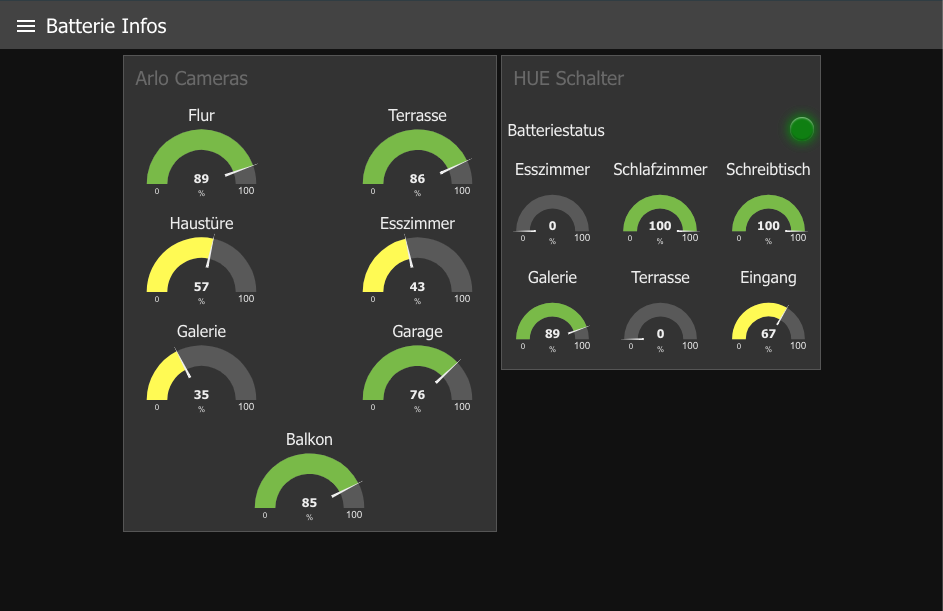
Task: Click the Batterie Infos page title
Action: [106, 26]
